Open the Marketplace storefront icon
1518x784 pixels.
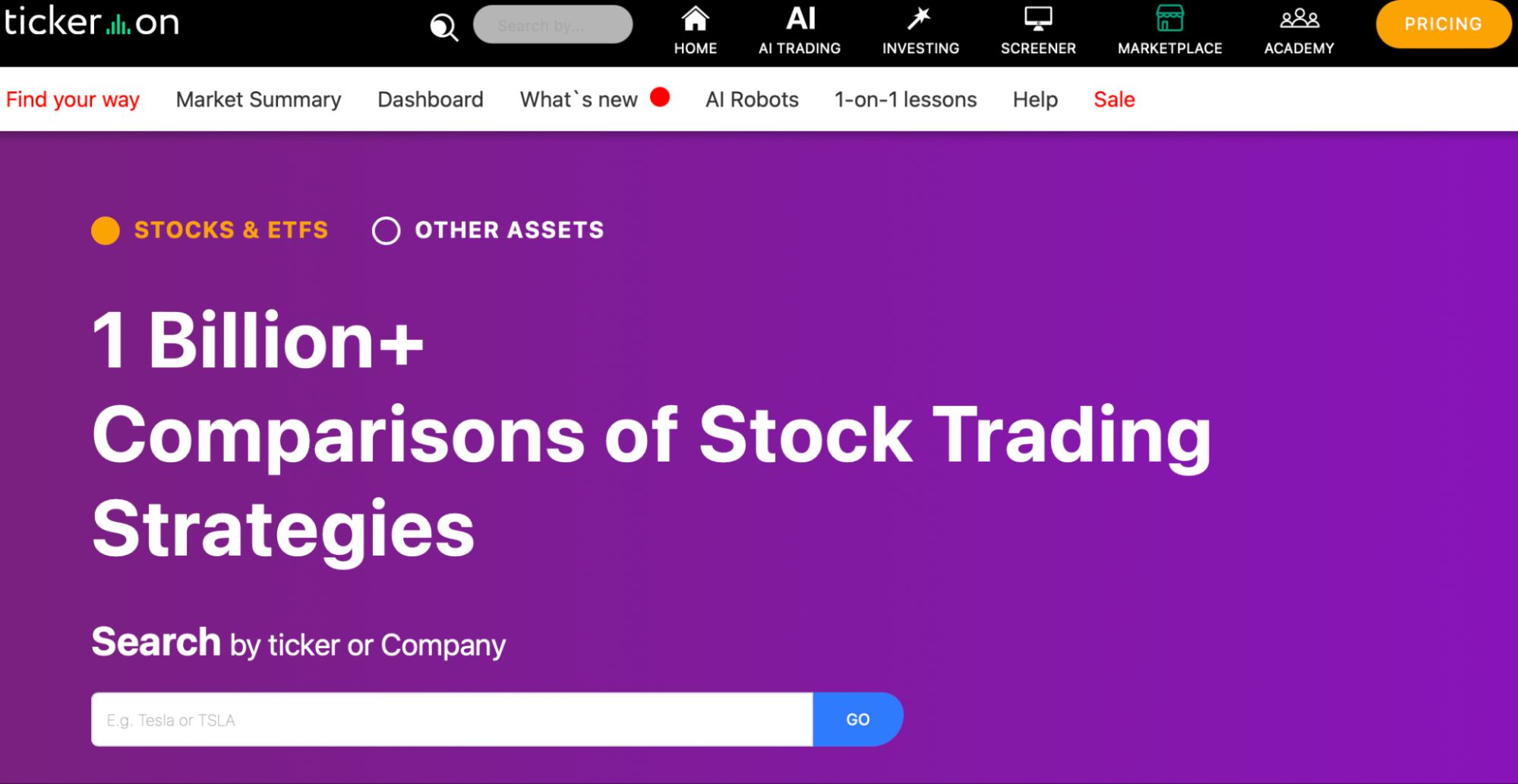[x=1169, y=18]
